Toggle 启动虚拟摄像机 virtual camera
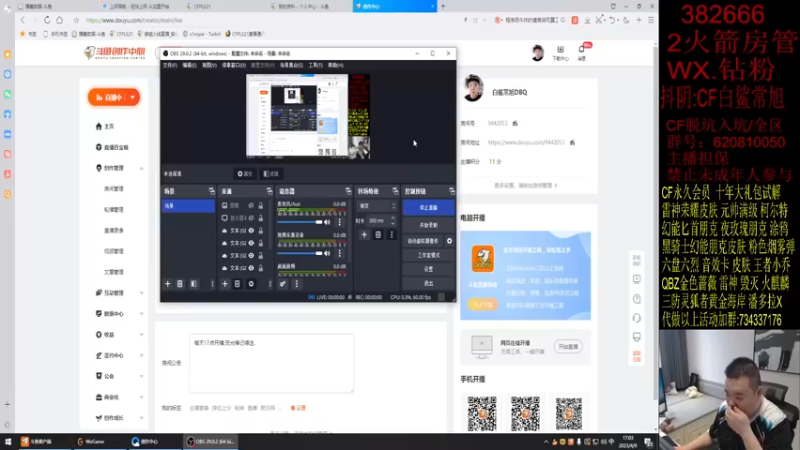The width and height of the screenshot is (800, 450). (423, 241)
